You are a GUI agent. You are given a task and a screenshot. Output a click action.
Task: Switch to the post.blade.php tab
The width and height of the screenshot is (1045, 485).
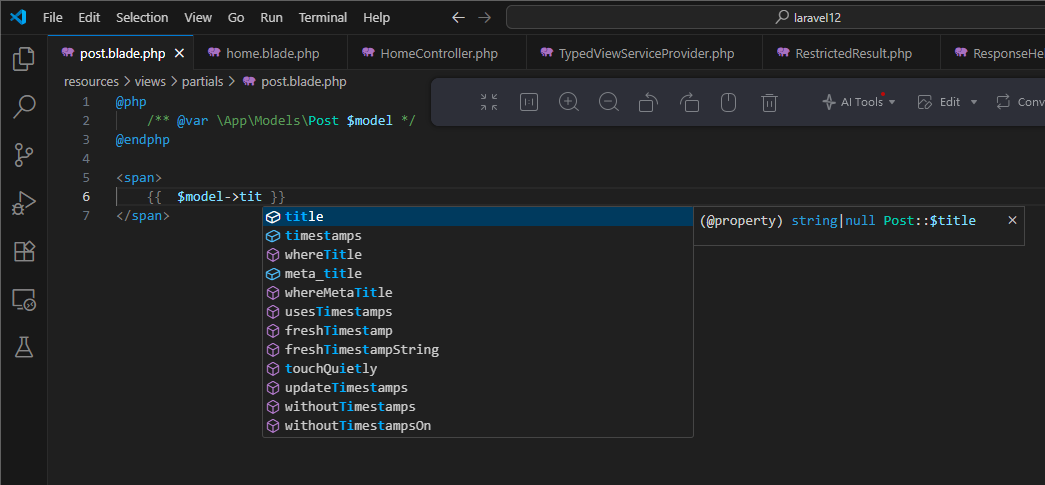(121, 53)
